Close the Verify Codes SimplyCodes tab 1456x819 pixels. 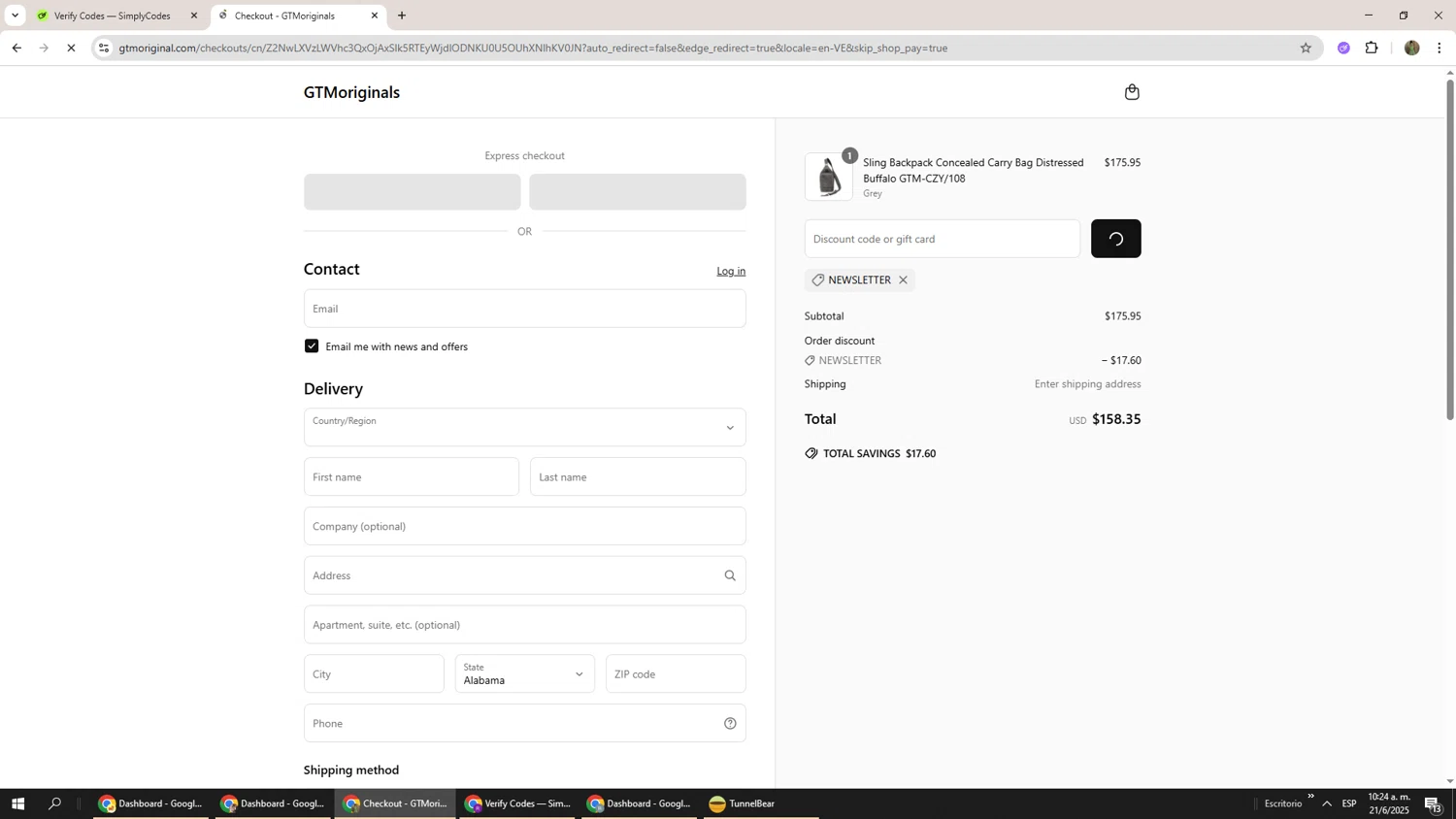click(x=194, y=16)
